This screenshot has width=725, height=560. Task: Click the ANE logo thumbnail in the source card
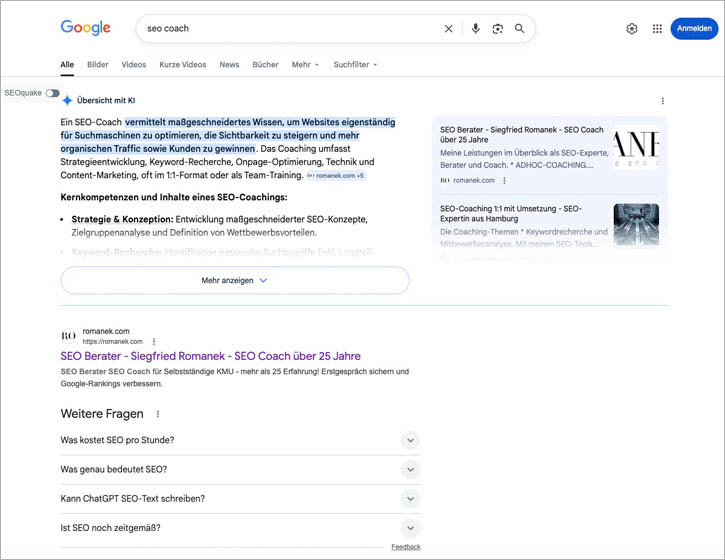pyautogui.click(x=636, y=146)
